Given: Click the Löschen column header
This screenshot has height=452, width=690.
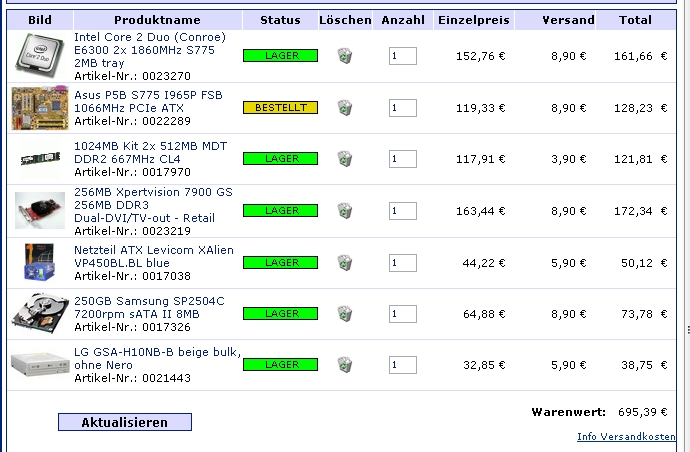Looking at the screenshot, I should point(345,20).
